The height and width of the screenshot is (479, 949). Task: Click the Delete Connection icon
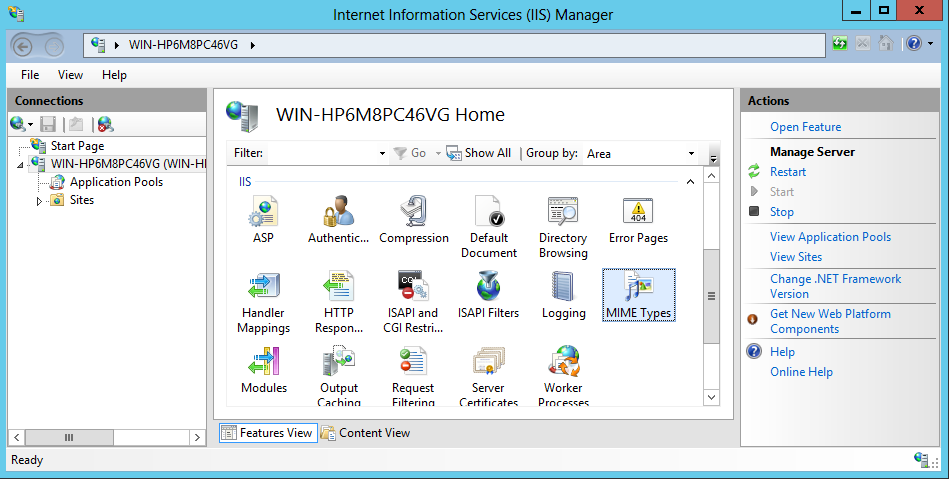click(105, 124)
